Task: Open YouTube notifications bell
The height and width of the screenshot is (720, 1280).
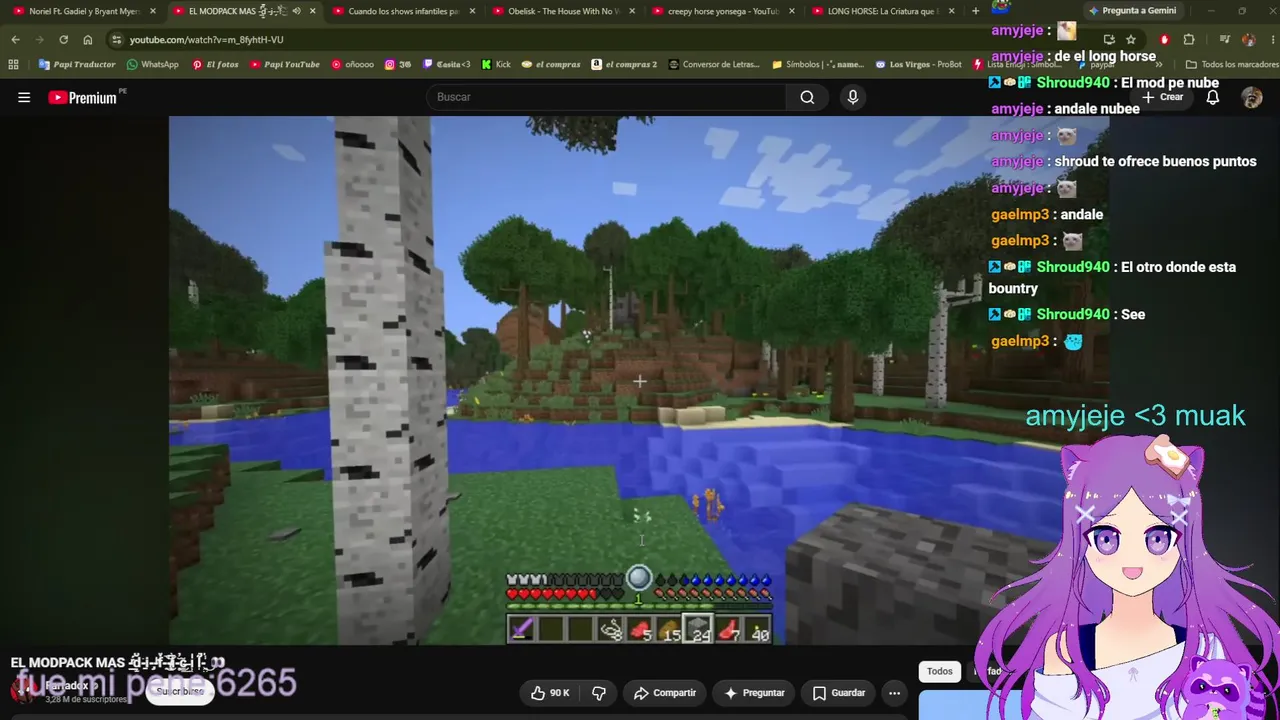Action: [x=1212, y=97]
